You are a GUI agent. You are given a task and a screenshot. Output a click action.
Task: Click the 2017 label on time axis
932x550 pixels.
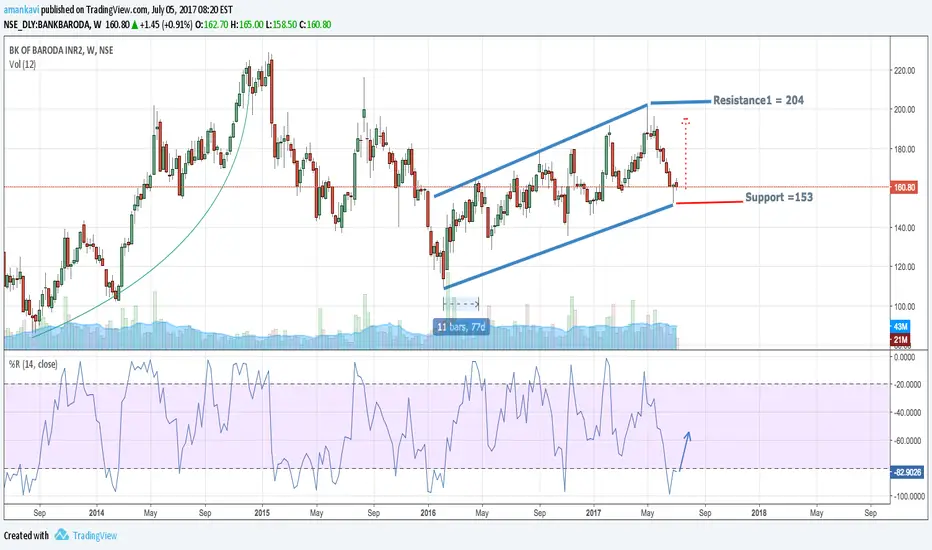click(x=593, y=513)
